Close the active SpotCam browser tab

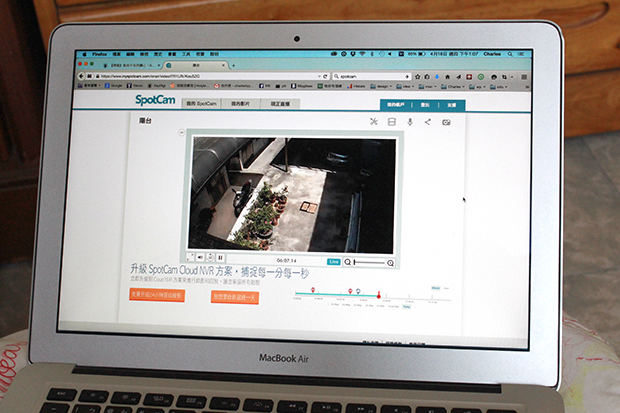point(223,65)
